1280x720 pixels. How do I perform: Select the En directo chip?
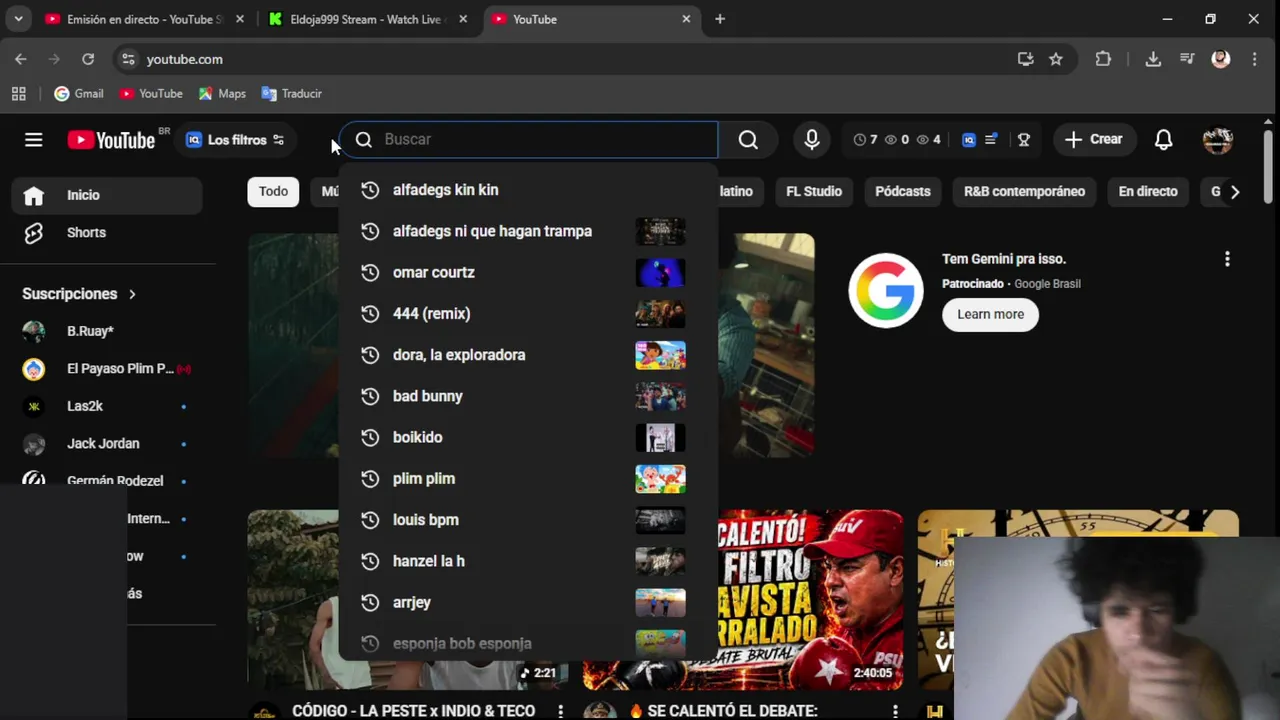(1148, 192)
